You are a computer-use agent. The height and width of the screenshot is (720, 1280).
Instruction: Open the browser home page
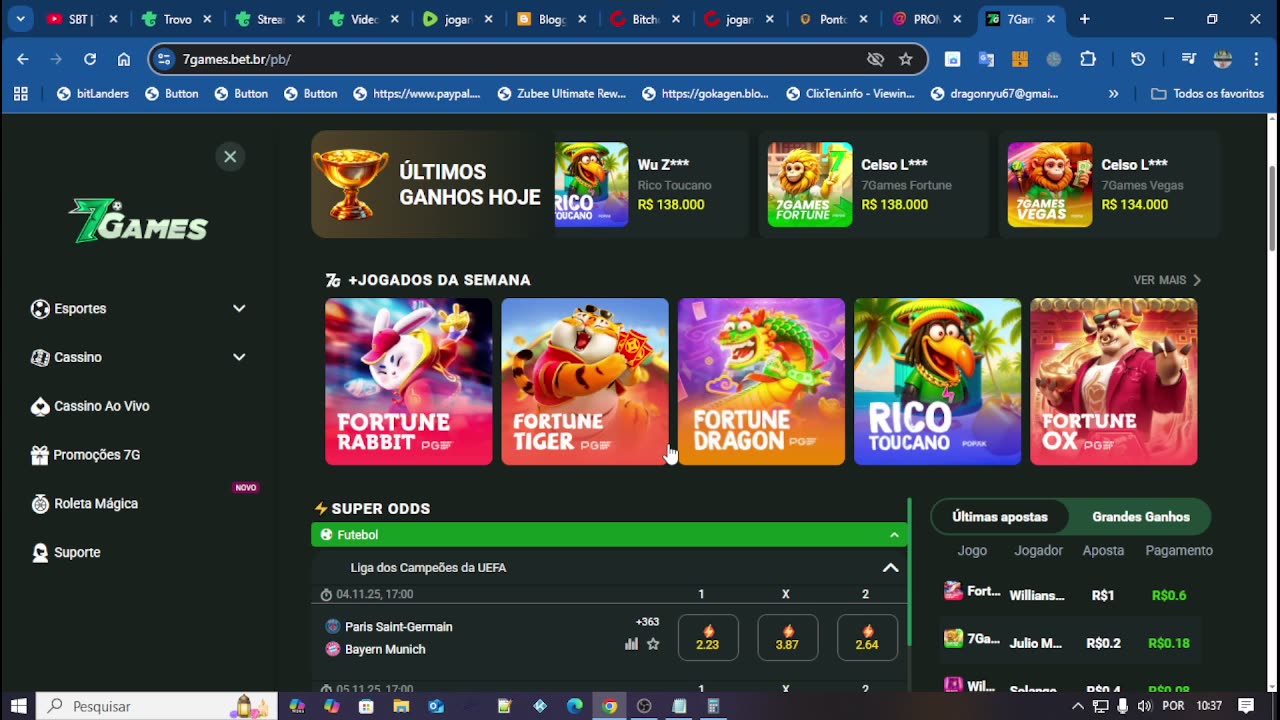point(124,59)
